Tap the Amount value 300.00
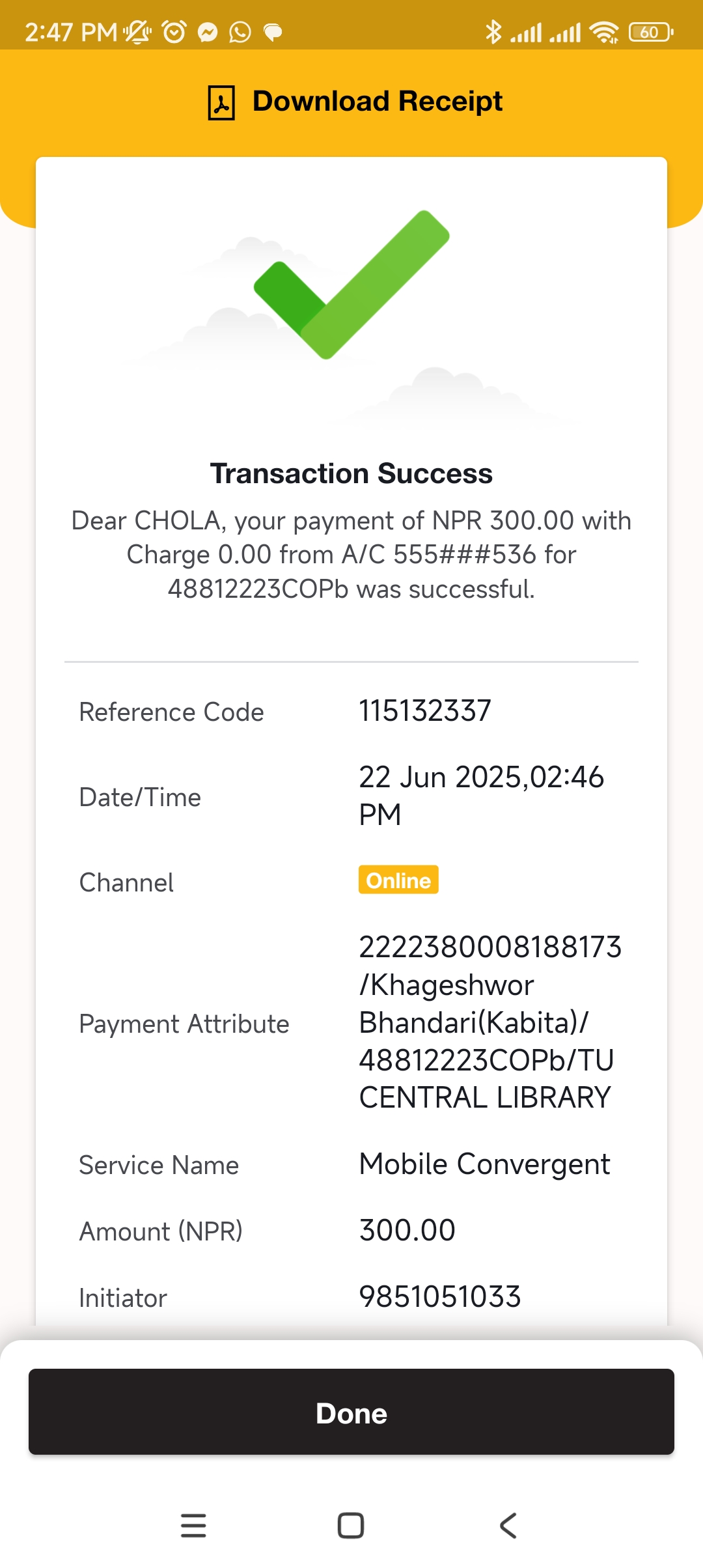 pyautogui.click(x=407, y=1230)
